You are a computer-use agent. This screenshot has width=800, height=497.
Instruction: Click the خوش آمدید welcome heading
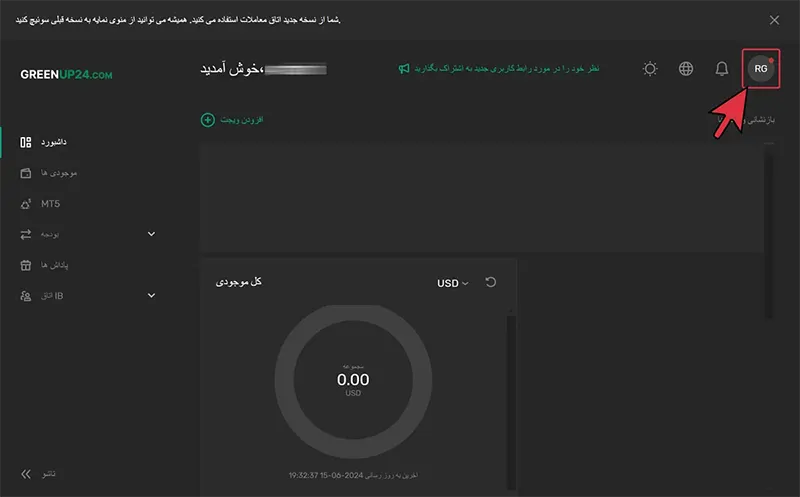pos(232,69)
